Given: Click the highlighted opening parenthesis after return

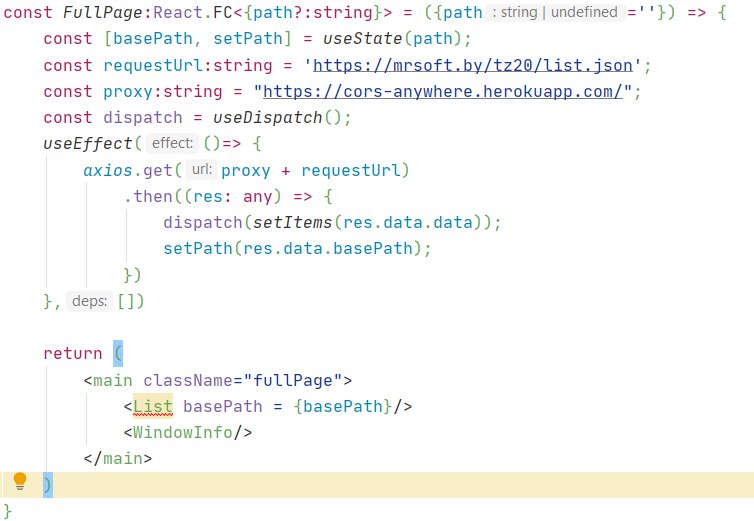Looking at the screenshot, I should coord(118,353).
